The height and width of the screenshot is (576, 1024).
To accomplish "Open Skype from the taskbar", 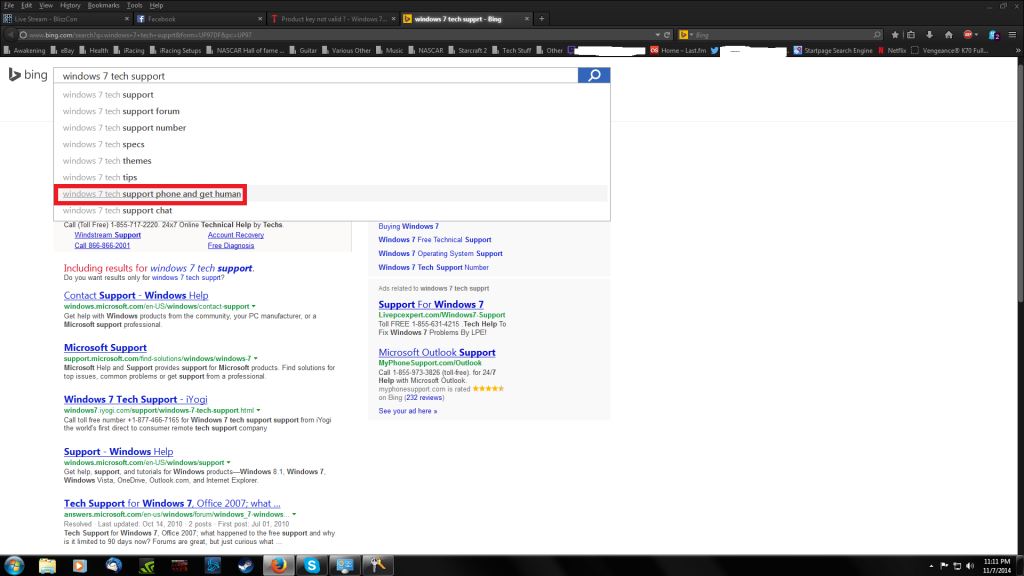I will 312,566.
